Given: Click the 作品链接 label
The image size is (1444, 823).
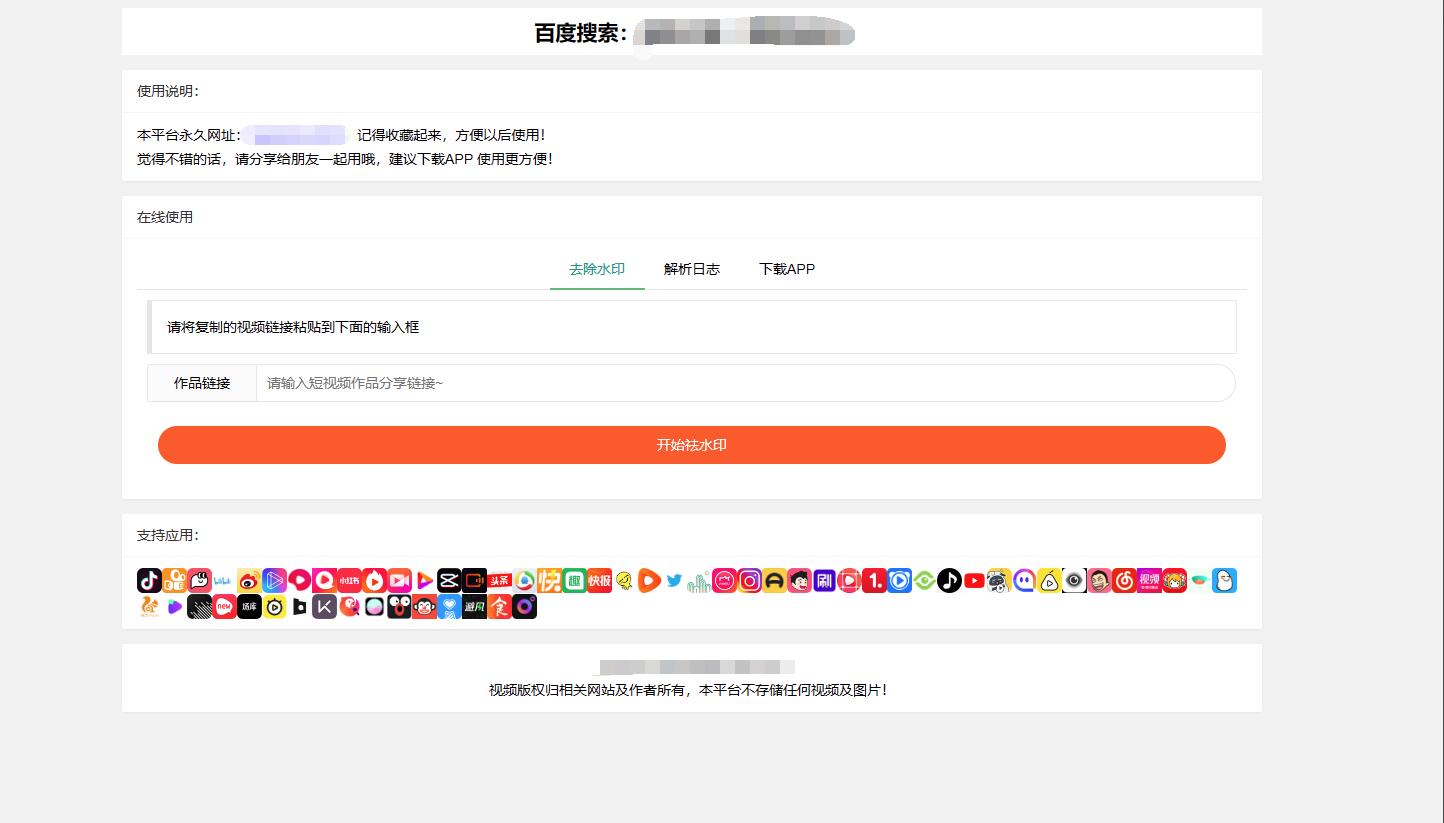Looking at the screenshot, I should [202, 383].
